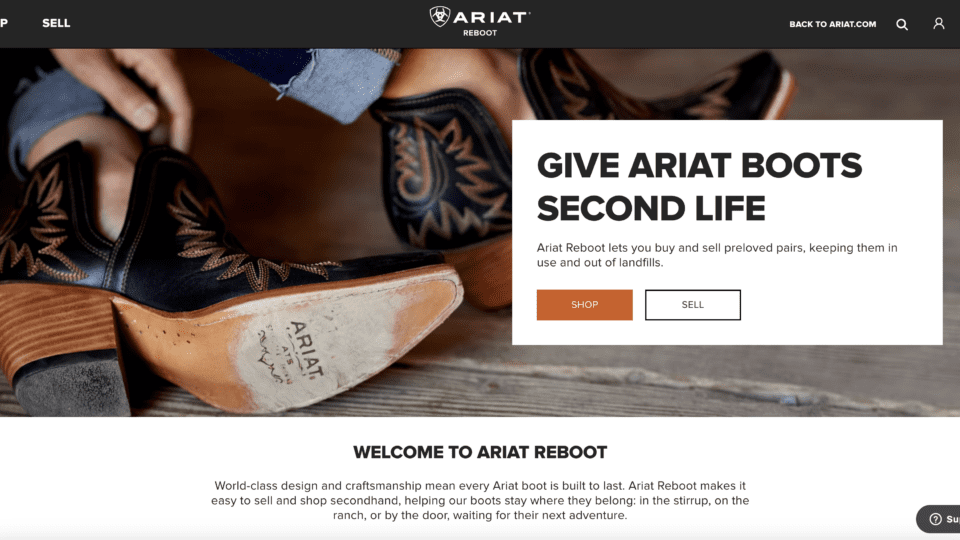Viewport: 960px width, 540px height.
Task: Follow the BACK TO ARIAT.COM link
Action: pyautogui.click(x=833, y=24)
